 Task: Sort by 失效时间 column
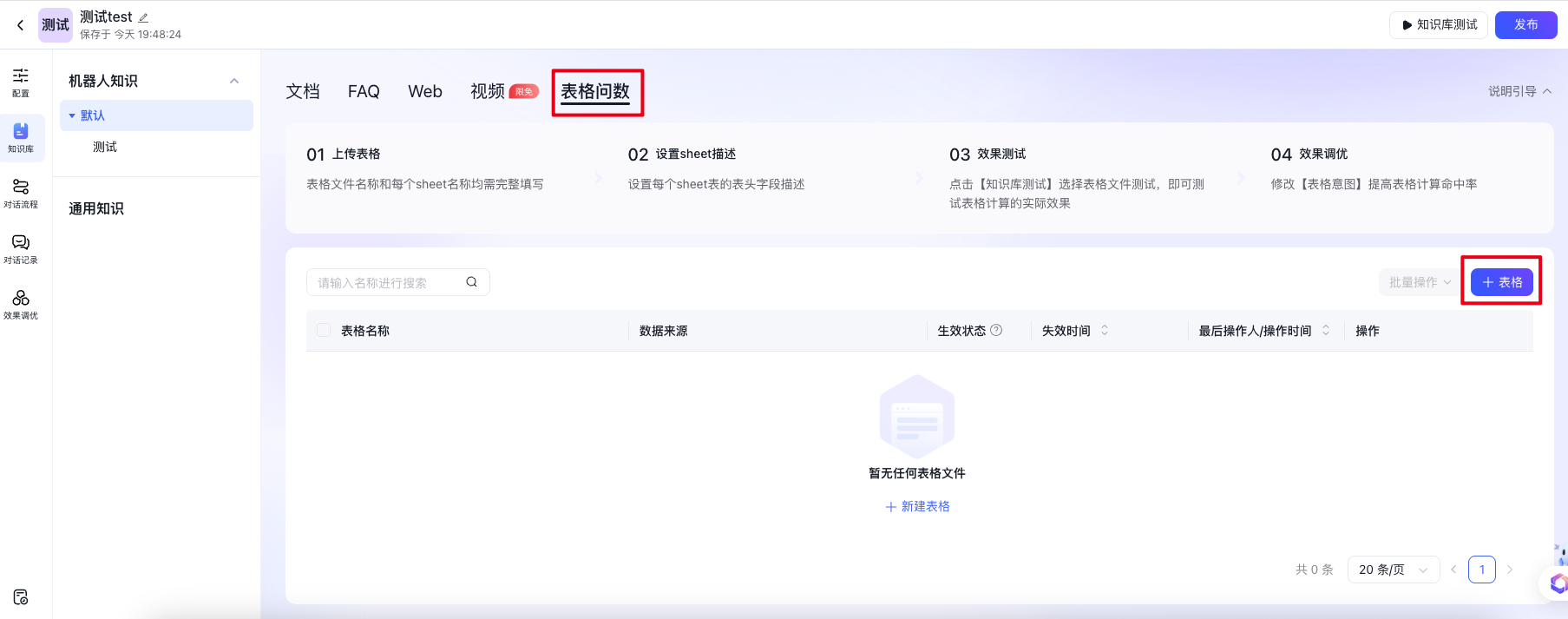click(1105, 331)
